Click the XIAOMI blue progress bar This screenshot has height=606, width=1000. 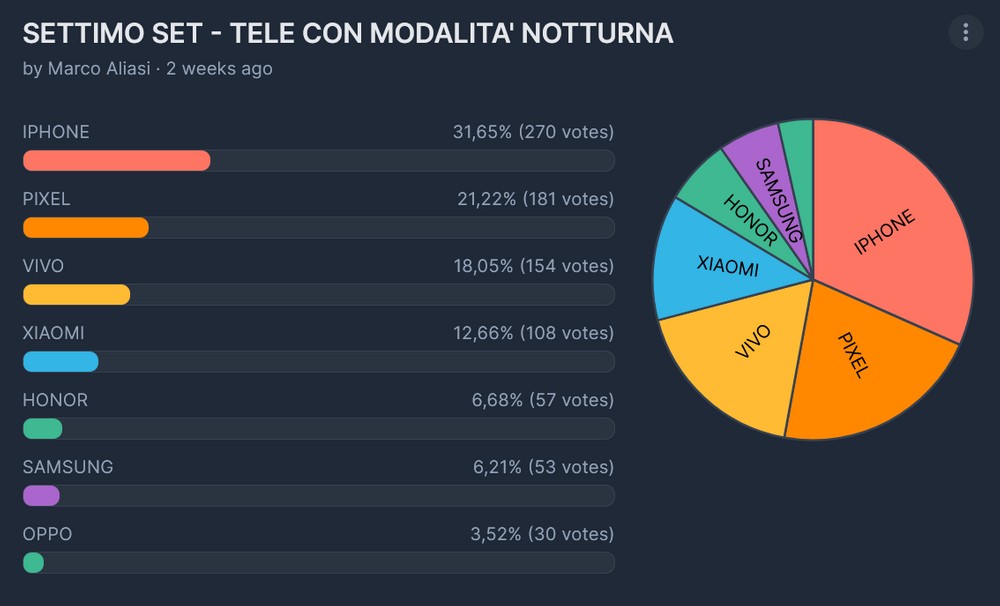tap(61, 362)
